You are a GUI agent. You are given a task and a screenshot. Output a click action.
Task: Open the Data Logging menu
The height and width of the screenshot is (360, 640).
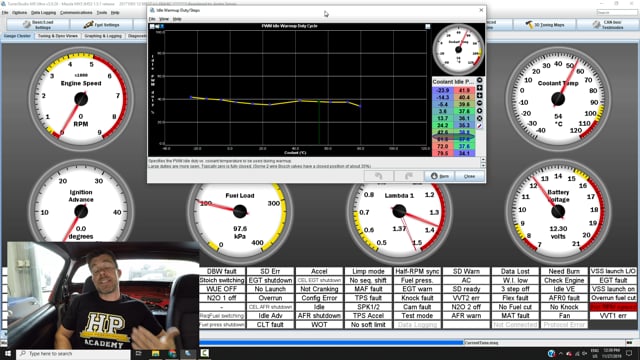pyautogui.click(x=44, y=13)
